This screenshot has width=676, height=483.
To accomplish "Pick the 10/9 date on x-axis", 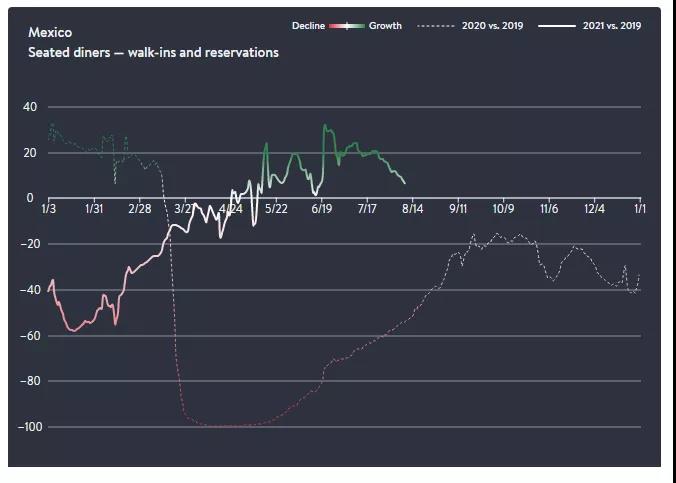I will tap(504, 209).
